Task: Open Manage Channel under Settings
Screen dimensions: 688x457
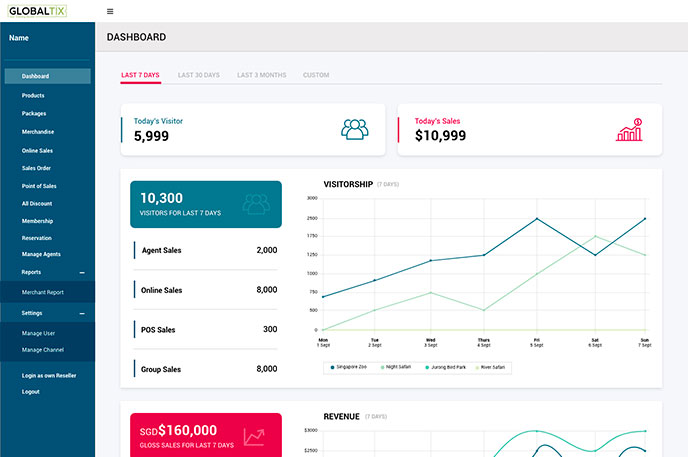Action: pyautogui.click(x=43, y=350)
